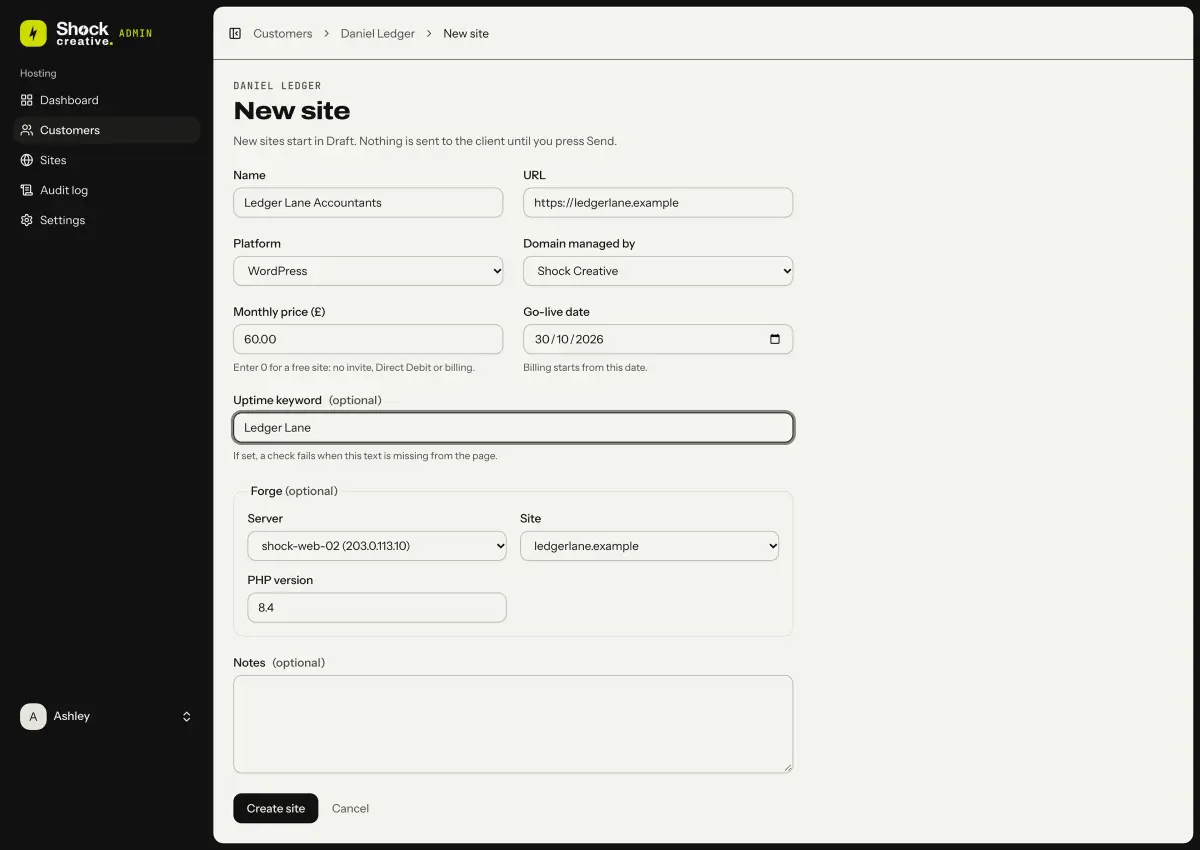Click the Settings gear icon

(x=27, y=220)
